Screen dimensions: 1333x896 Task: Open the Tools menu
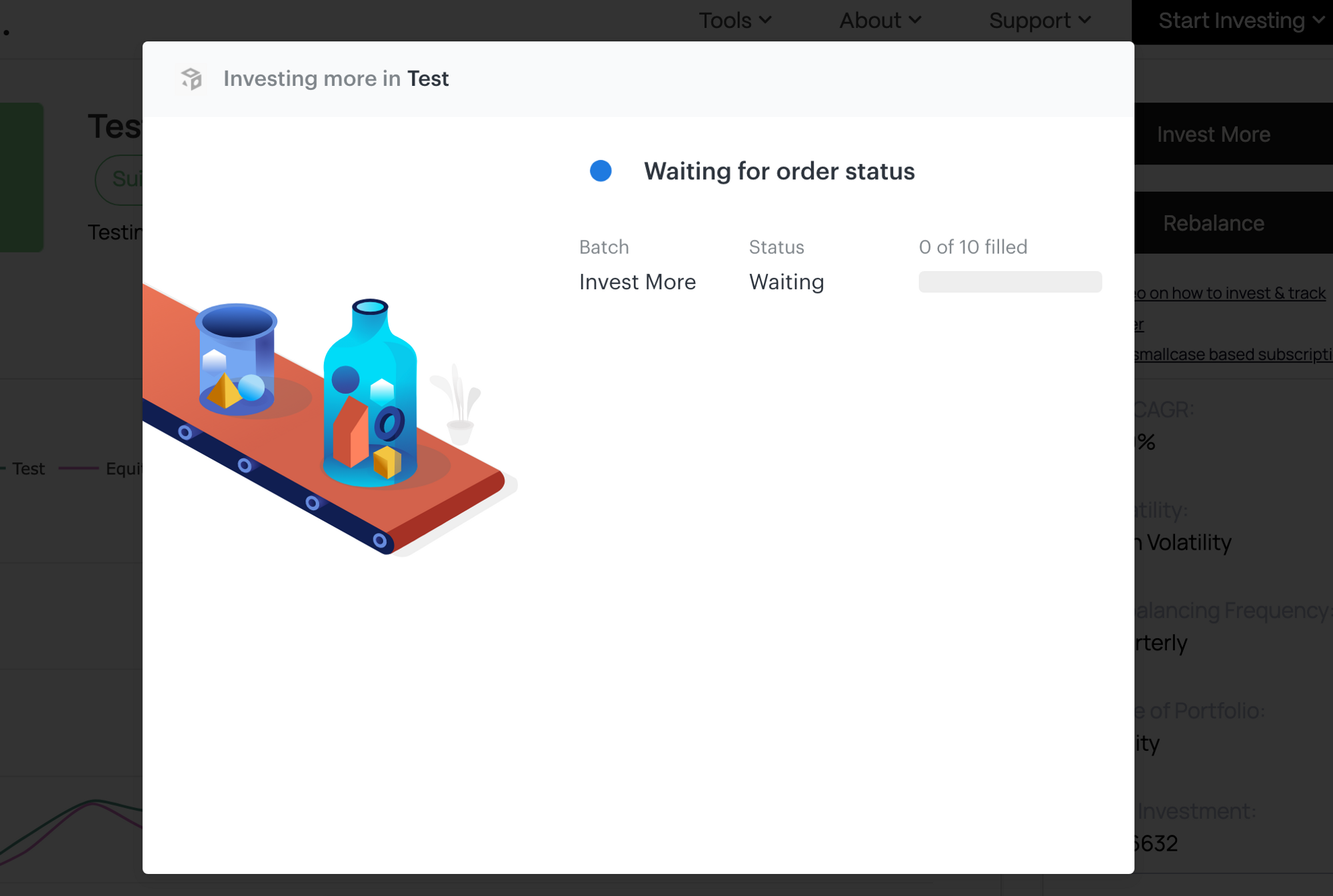[x=735, y=21]
